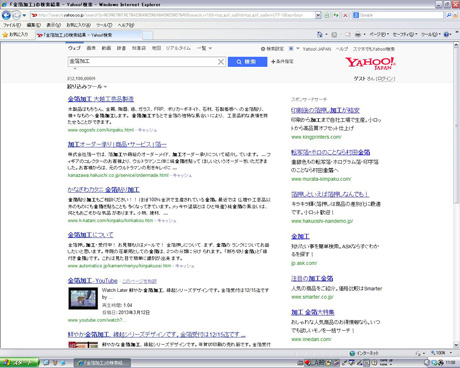Open the www.kingprinters.com sponsored ad link

(316, 137)
